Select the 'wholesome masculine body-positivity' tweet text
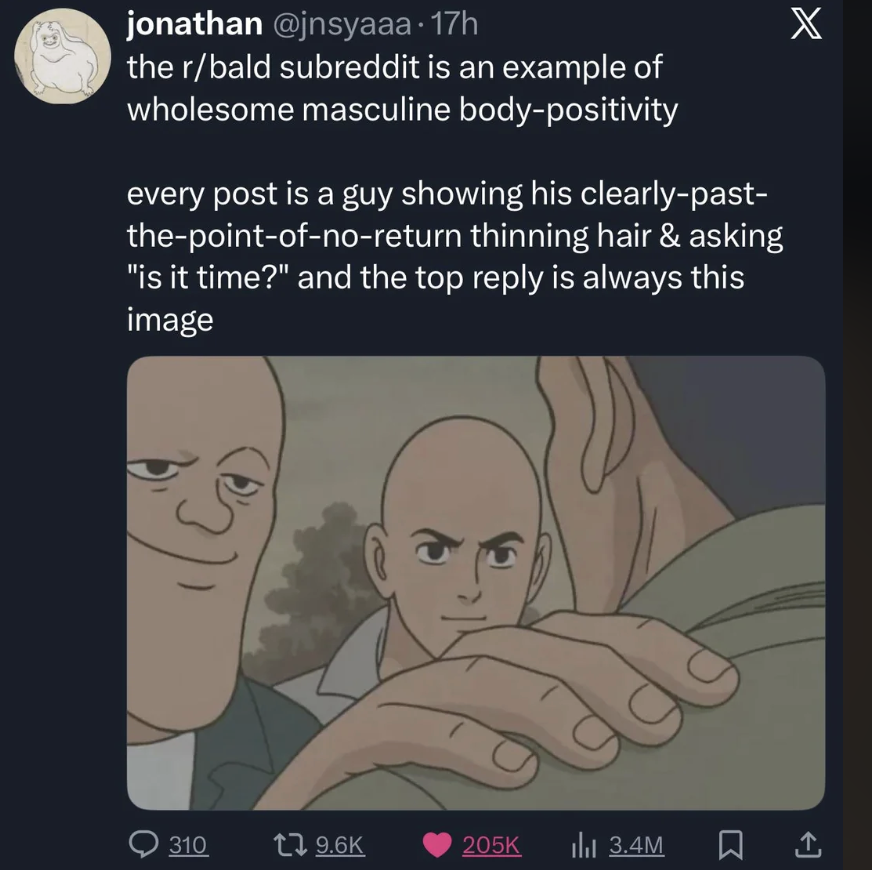This screenshot has height=870, width=872. pos(403,109)
